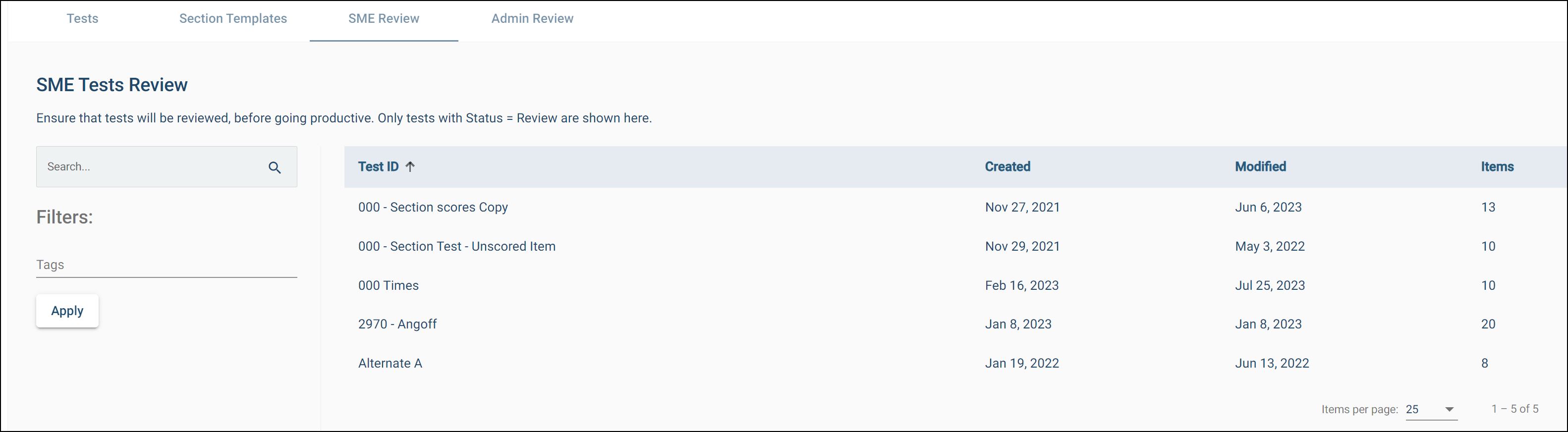Click the Tags filter field
This screenshot has width=1568, height=432.
[166, 265]
